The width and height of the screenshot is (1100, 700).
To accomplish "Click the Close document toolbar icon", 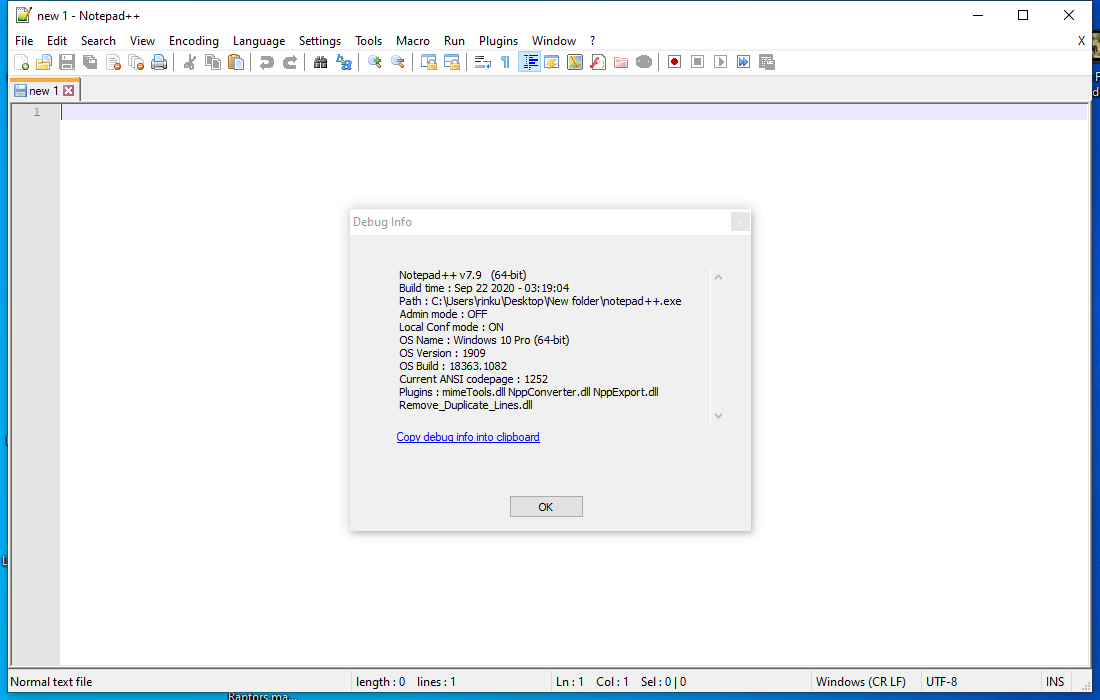I will point(113,62).
